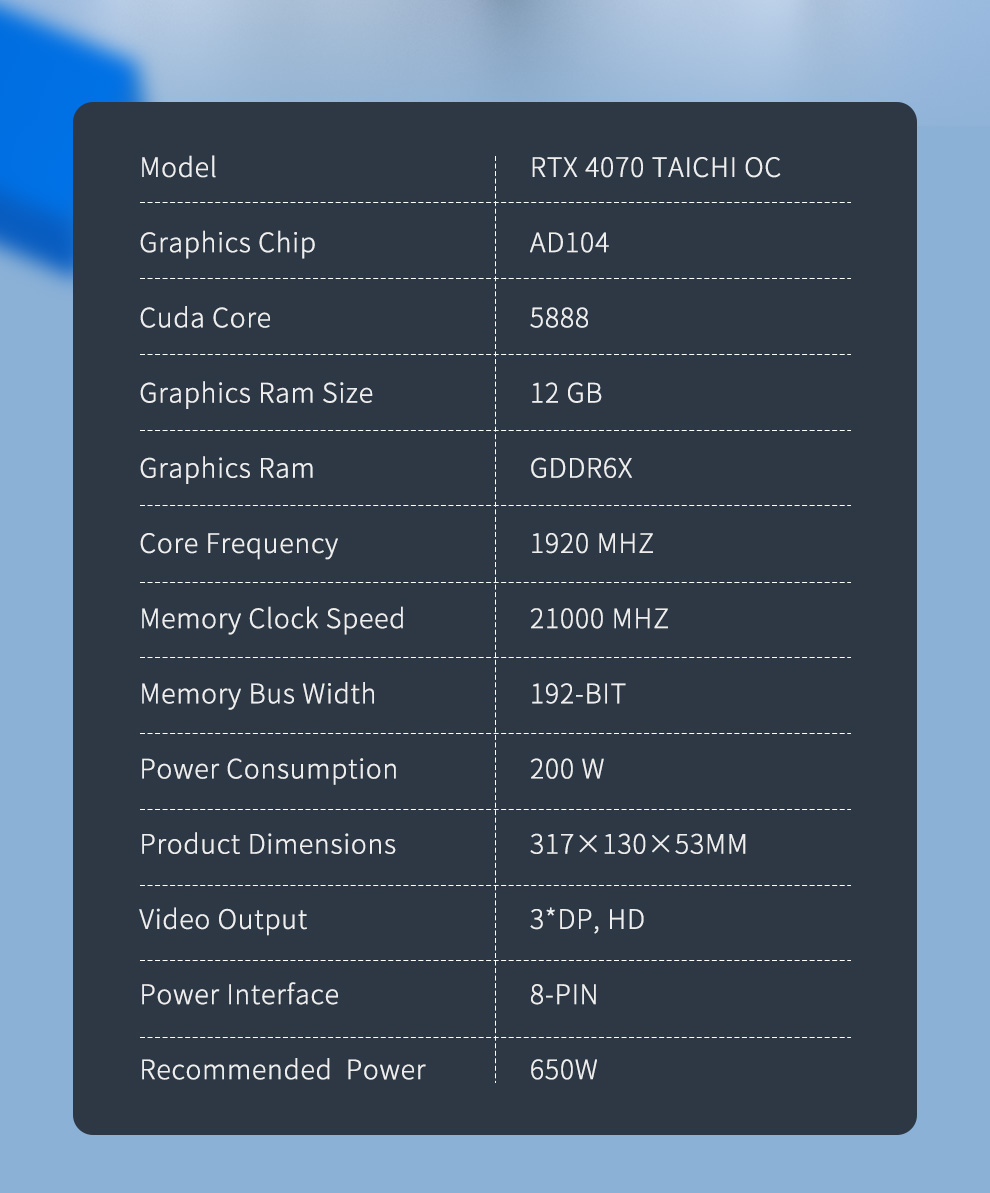
Task: Click the Power Consumption label
Action: click(x=269, y=771)
